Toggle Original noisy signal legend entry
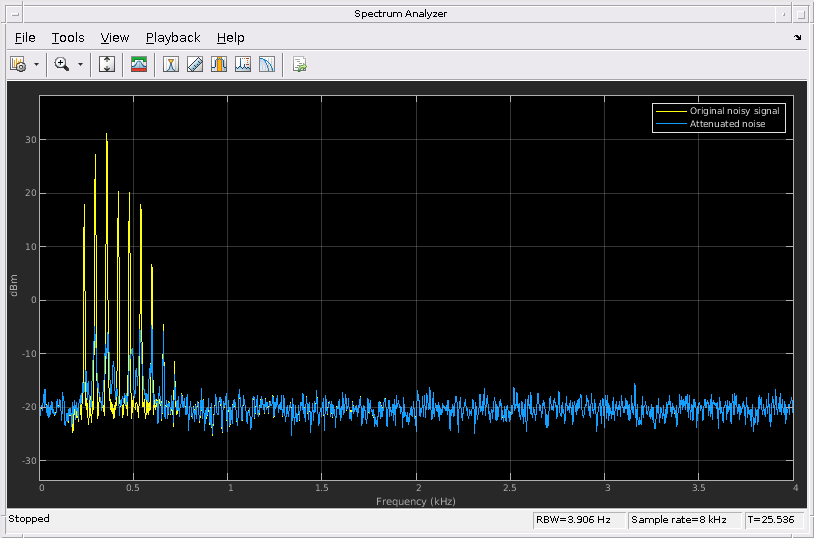 [734, 111]
